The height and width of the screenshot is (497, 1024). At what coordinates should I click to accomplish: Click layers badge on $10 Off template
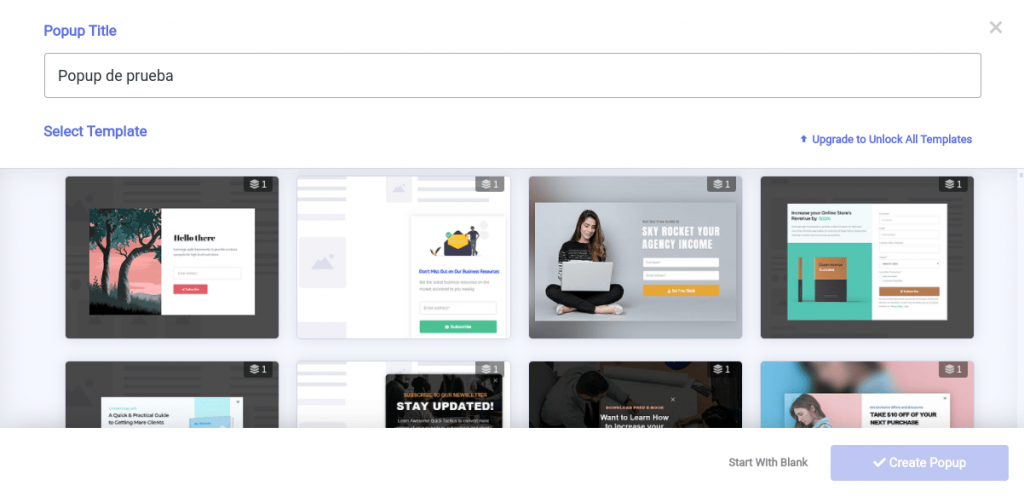tap(953, 369)
